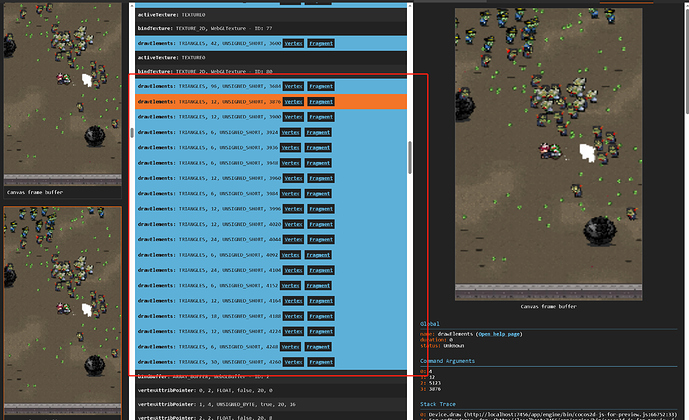Click the command list vertical scrollbar thumb

(x=410, y=157)
